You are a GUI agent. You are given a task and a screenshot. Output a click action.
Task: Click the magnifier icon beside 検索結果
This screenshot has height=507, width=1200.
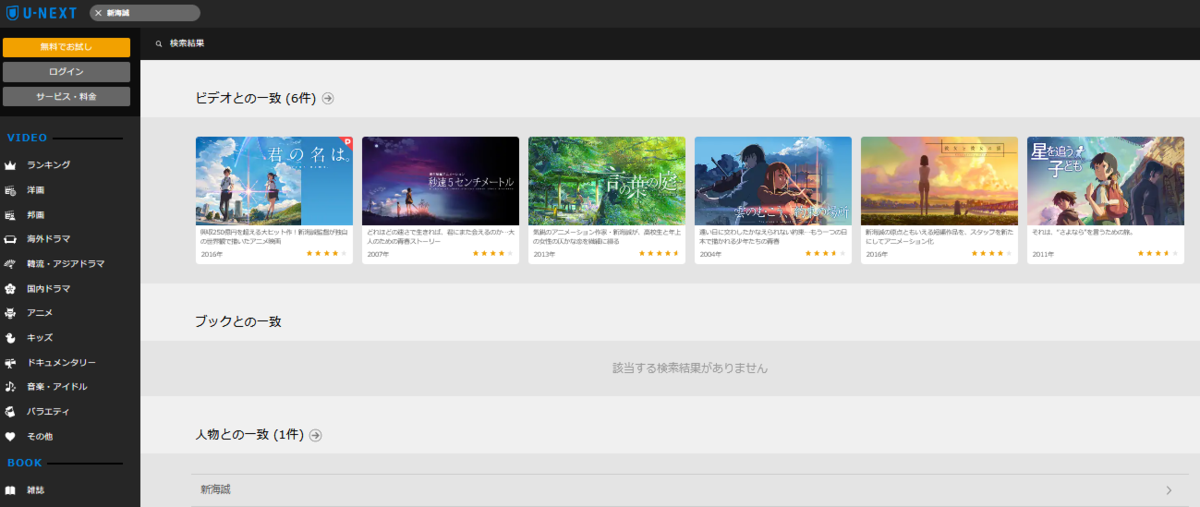pyautogui.click(x=158, y=44)
